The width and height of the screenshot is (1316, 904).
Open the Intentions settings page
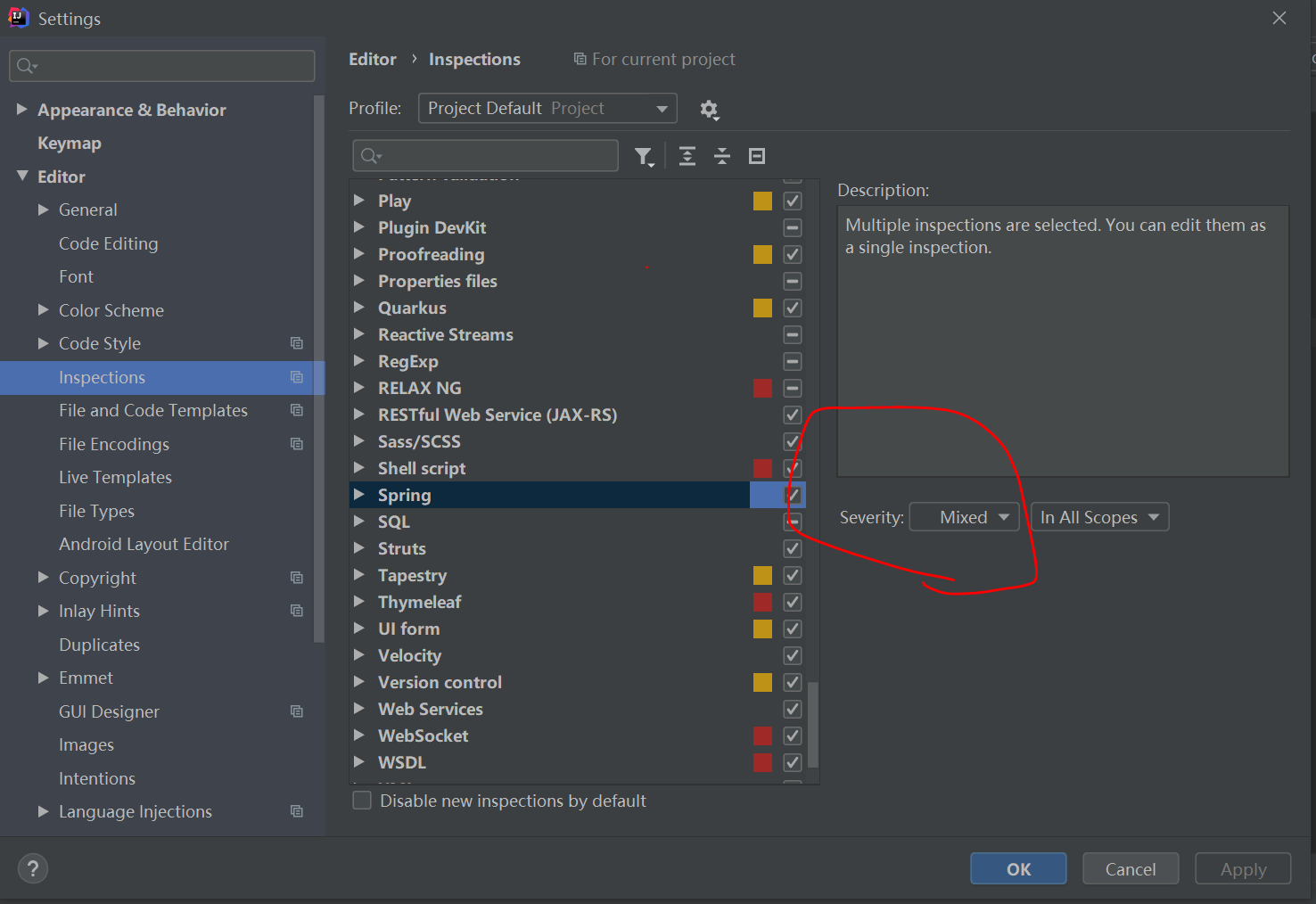coord(97,778)
